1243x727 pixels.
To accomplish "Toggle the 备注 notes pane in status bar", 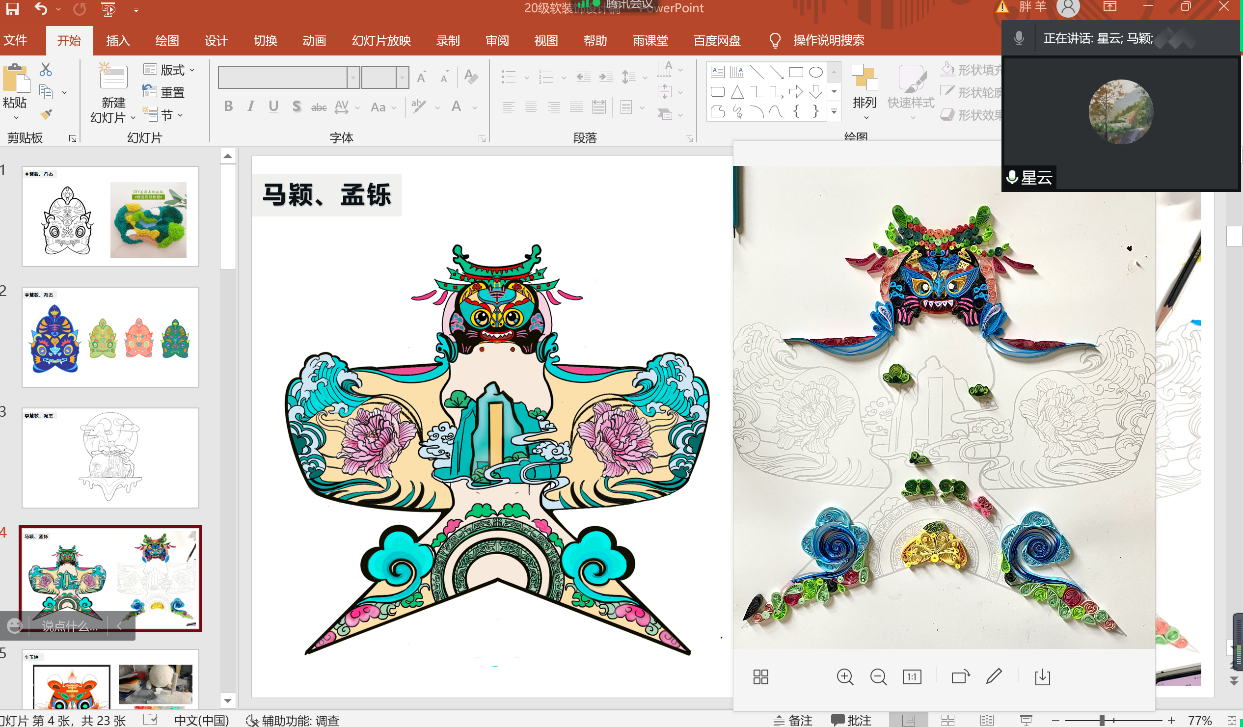I will tap(793, 720).
